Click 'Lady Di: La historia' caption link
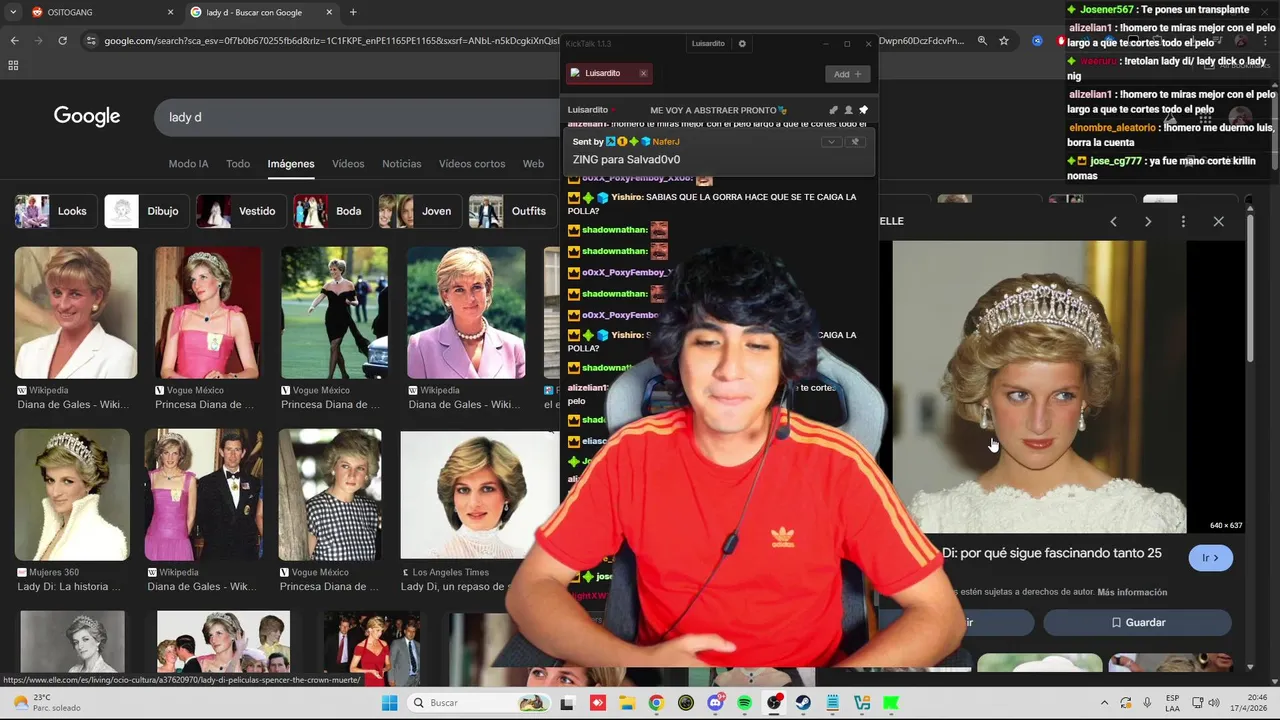 click(69, 587)
